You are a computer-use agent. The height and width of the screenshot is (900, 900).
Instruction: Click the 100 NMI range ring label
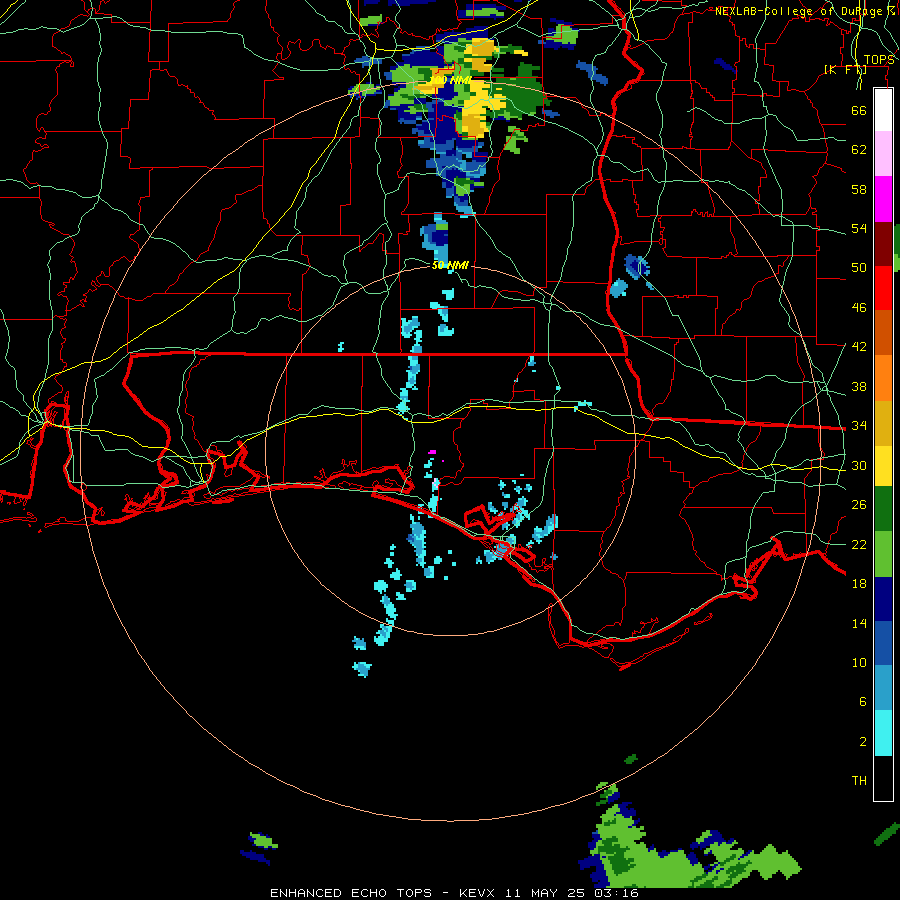click(x=451, y=80)
